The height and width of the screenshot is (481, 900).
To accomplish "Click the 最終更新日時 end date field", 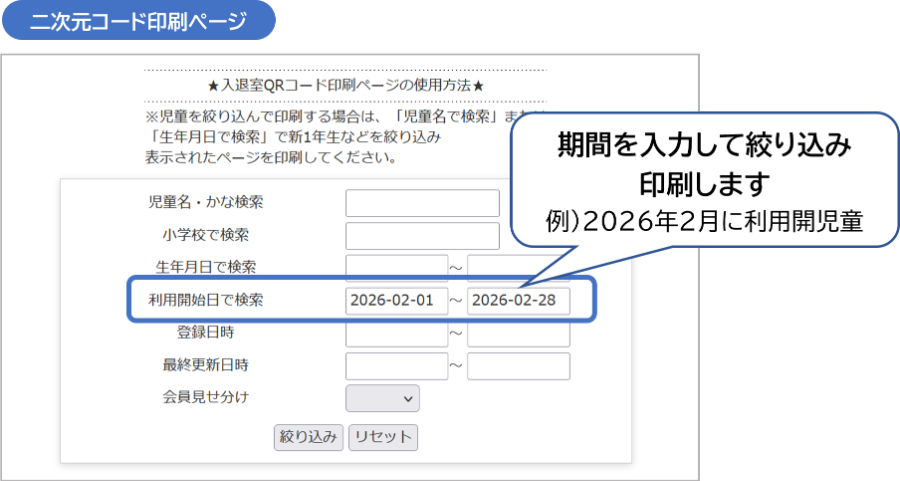I will (x=518, y=366).
